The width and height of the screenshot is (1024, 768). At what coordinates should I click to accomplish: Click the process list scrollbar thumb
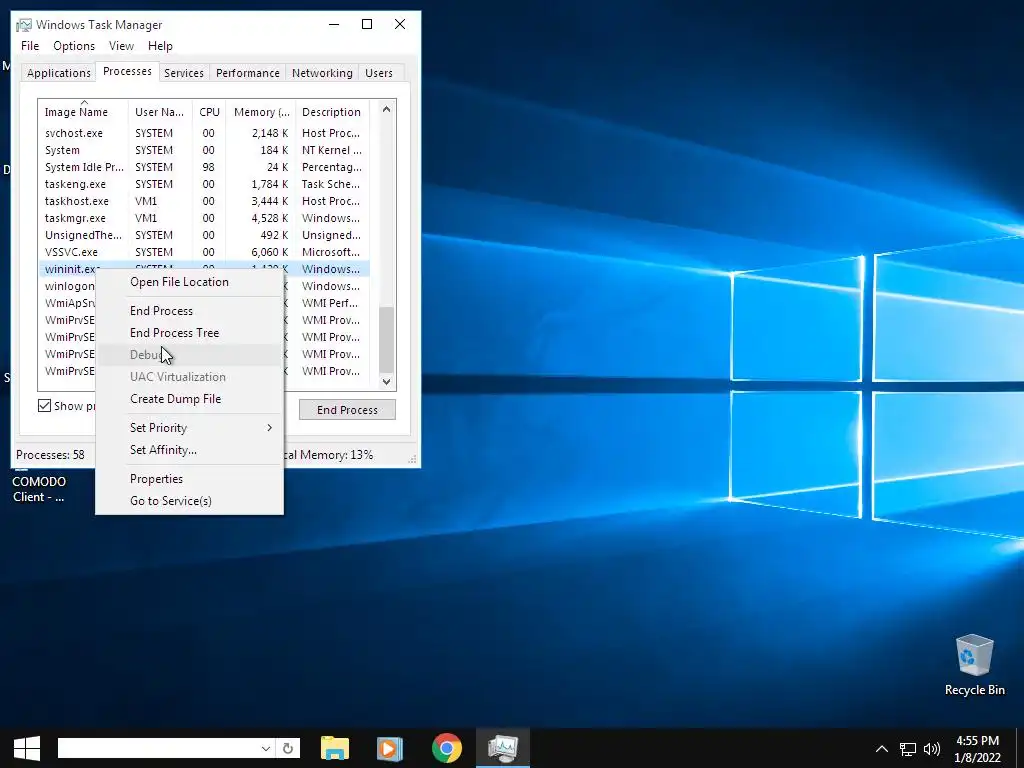tap(386, 339)
